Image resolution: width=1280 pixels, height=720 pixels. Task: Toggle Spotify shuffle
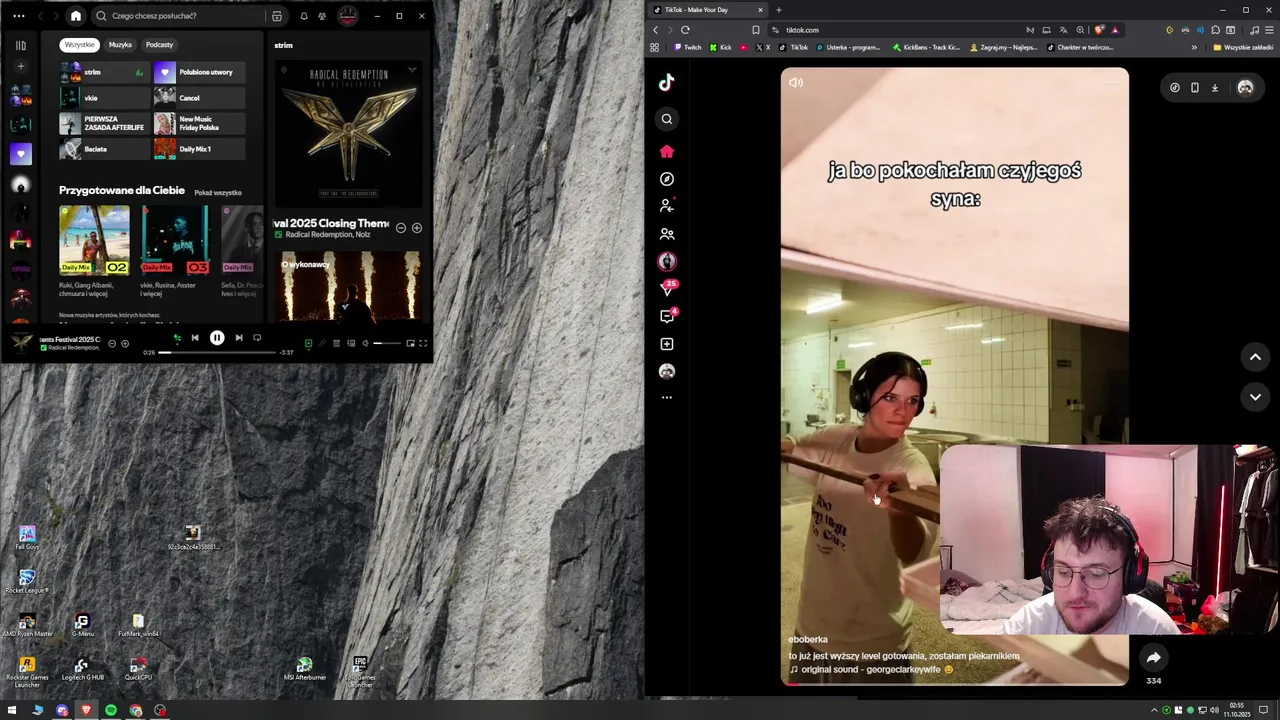tap(177, 338)
